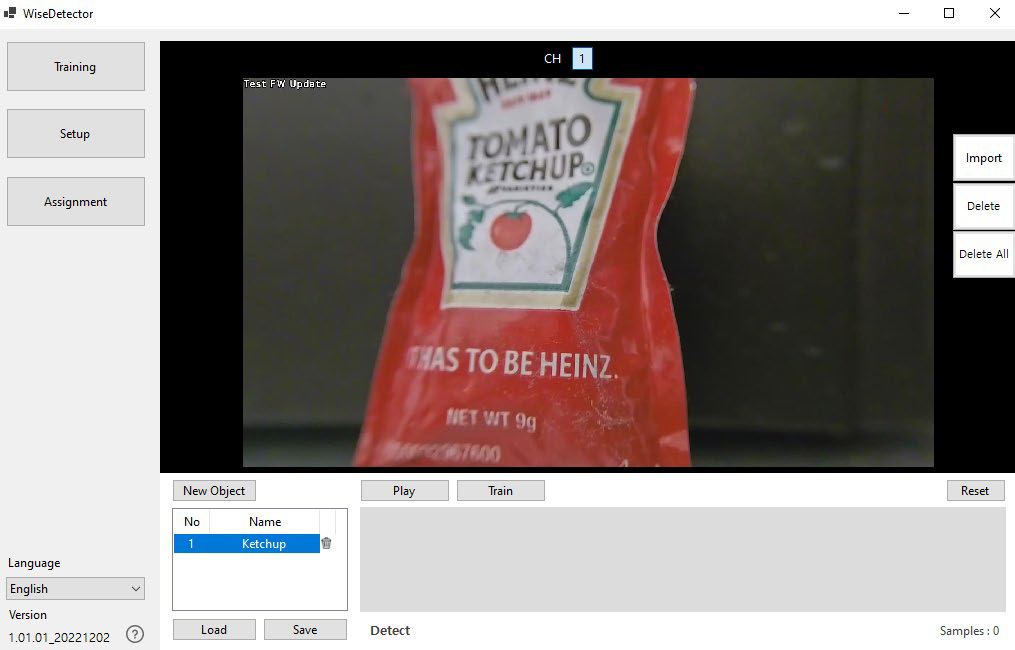1015x650 pixels.
Task: Maximize the WiseDetector window
Action: click(949, 13)
